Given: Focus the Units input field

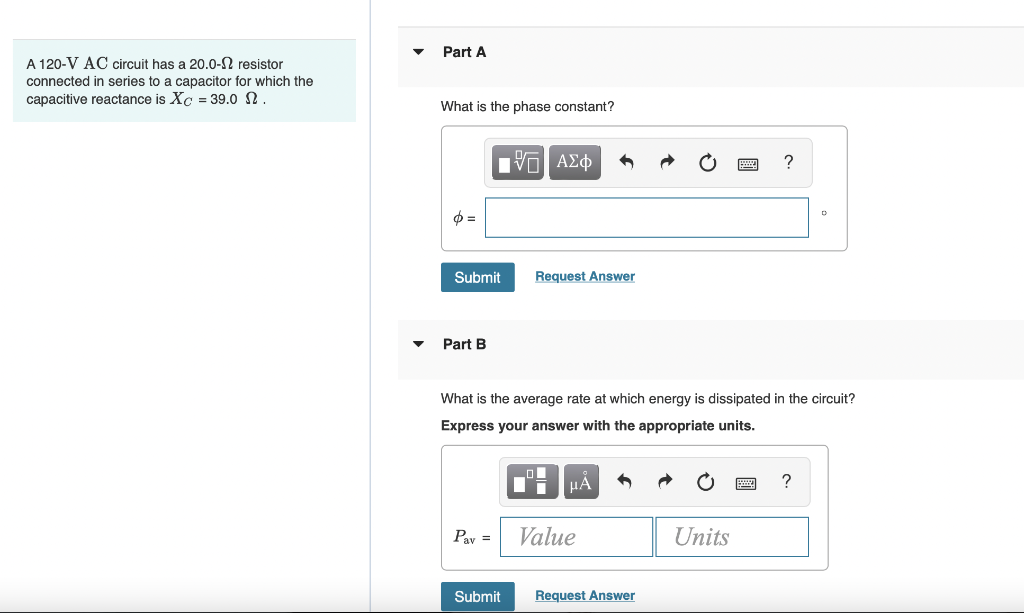Looking at the screenshot, I should coord(732,537).
